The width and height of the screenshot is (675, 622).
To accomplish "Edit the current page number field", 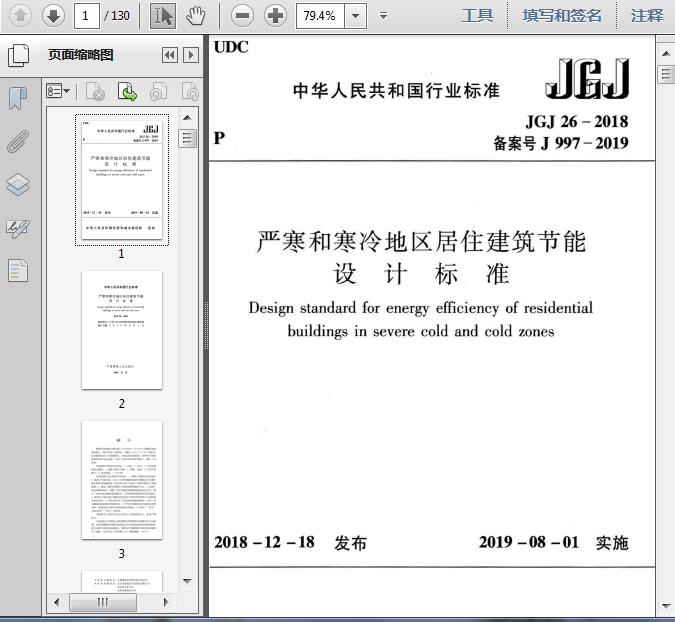I will [86, 16].
